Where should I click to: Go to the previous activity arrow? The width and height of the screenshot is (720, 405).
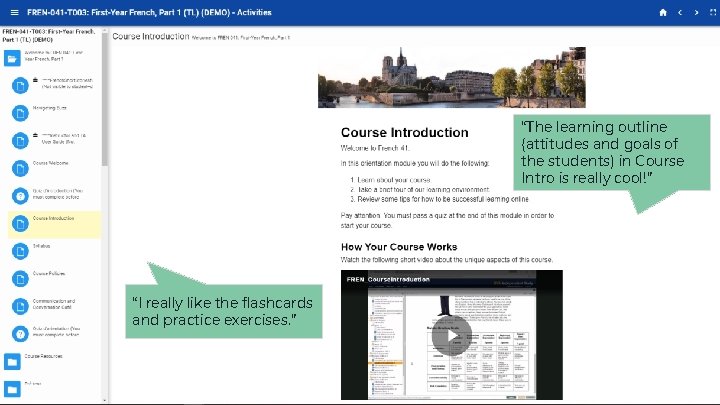click(x=680, y=12)
